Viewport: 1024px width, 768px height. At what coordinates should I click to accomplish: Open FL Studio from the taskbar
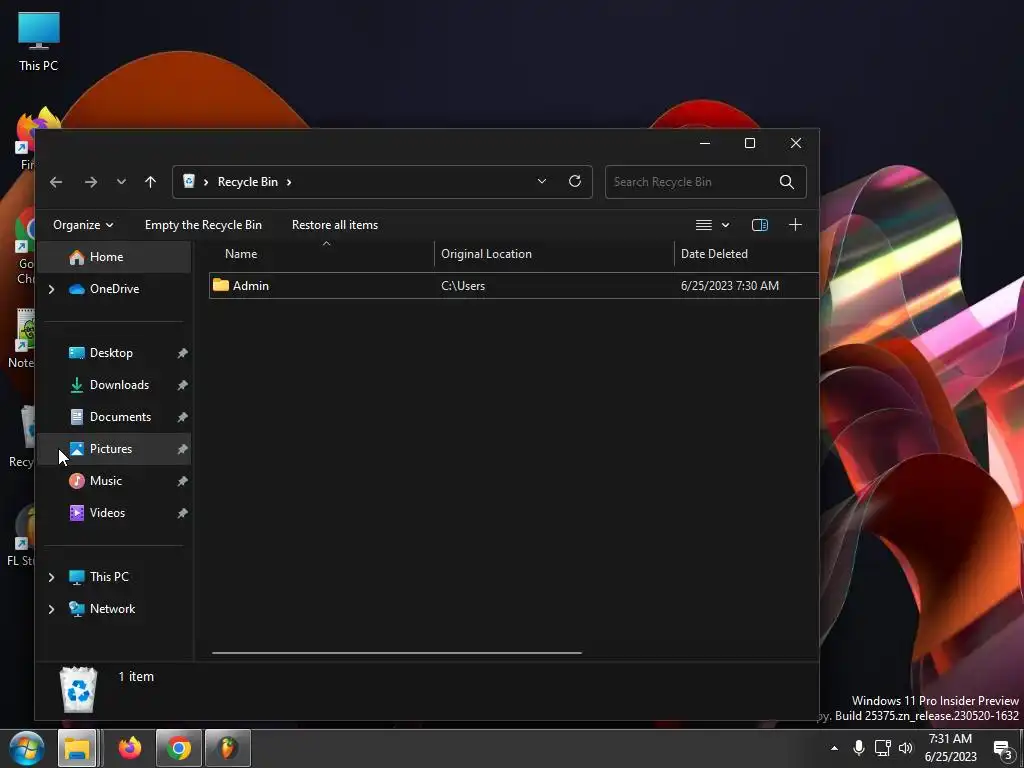click(228, 748)
